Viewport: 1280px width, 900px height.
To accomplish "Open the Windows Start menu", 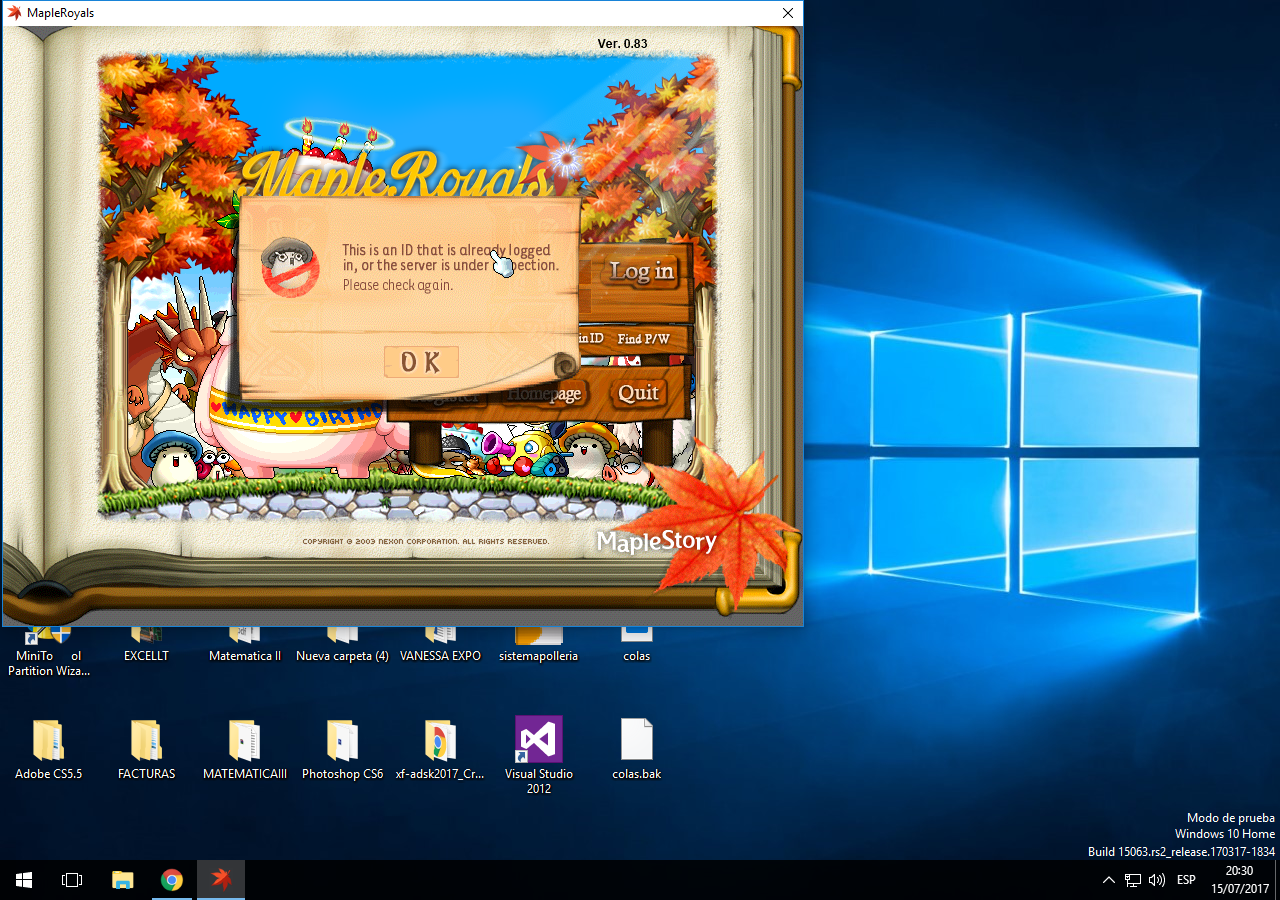I will coord(24,880).
